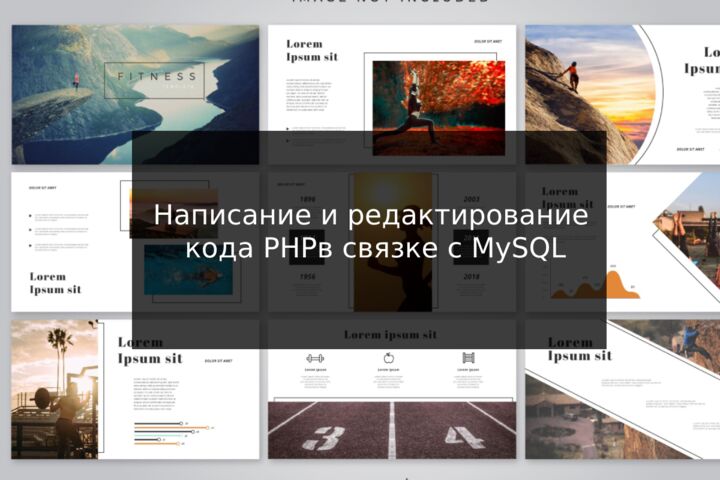Select 'Lorem Ipsum sit' heading under bullet list
720x480 pixels.
pos(55,283)
